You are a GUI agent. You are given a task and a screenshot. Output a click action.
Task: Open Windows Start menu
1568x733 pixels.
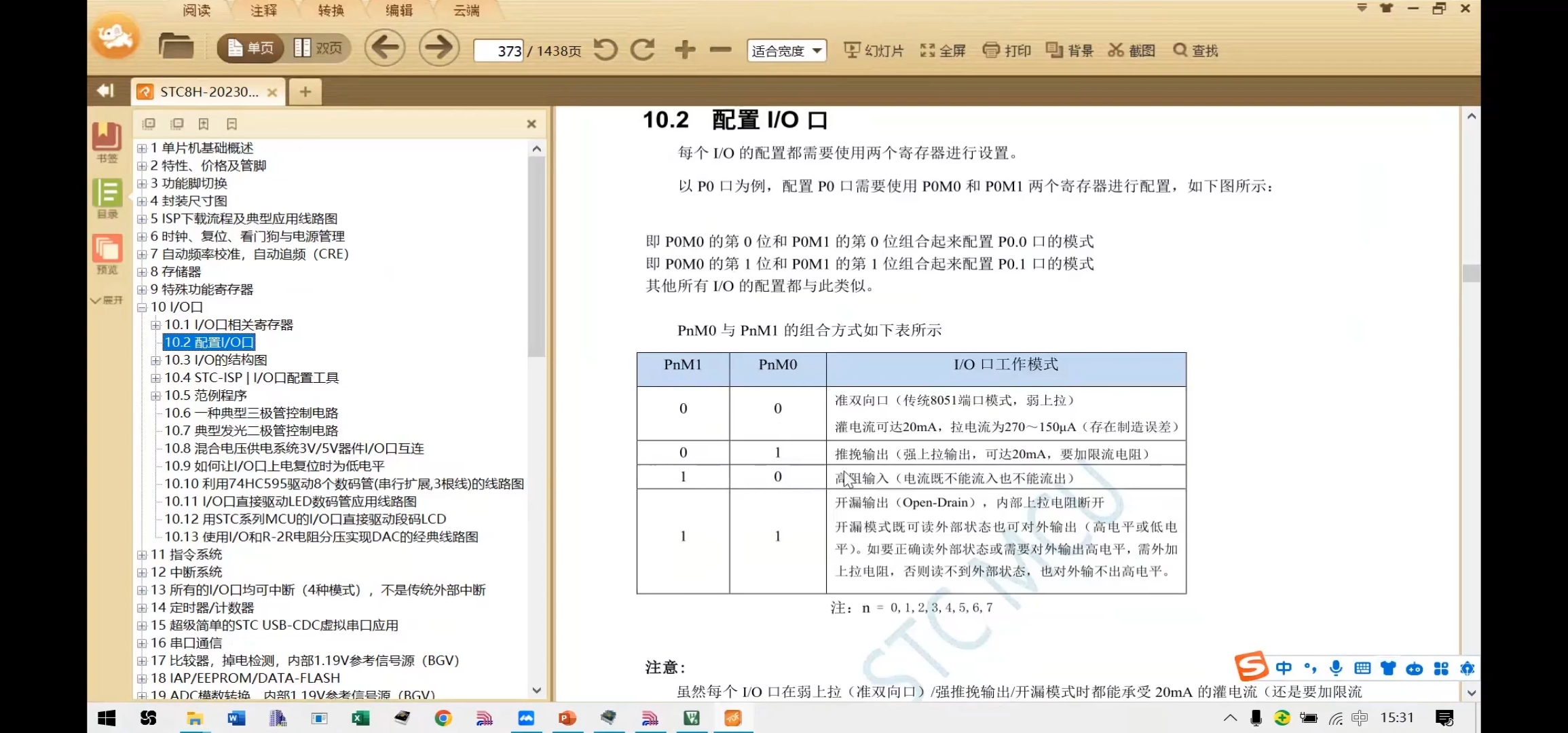click(x=107, y=718)
